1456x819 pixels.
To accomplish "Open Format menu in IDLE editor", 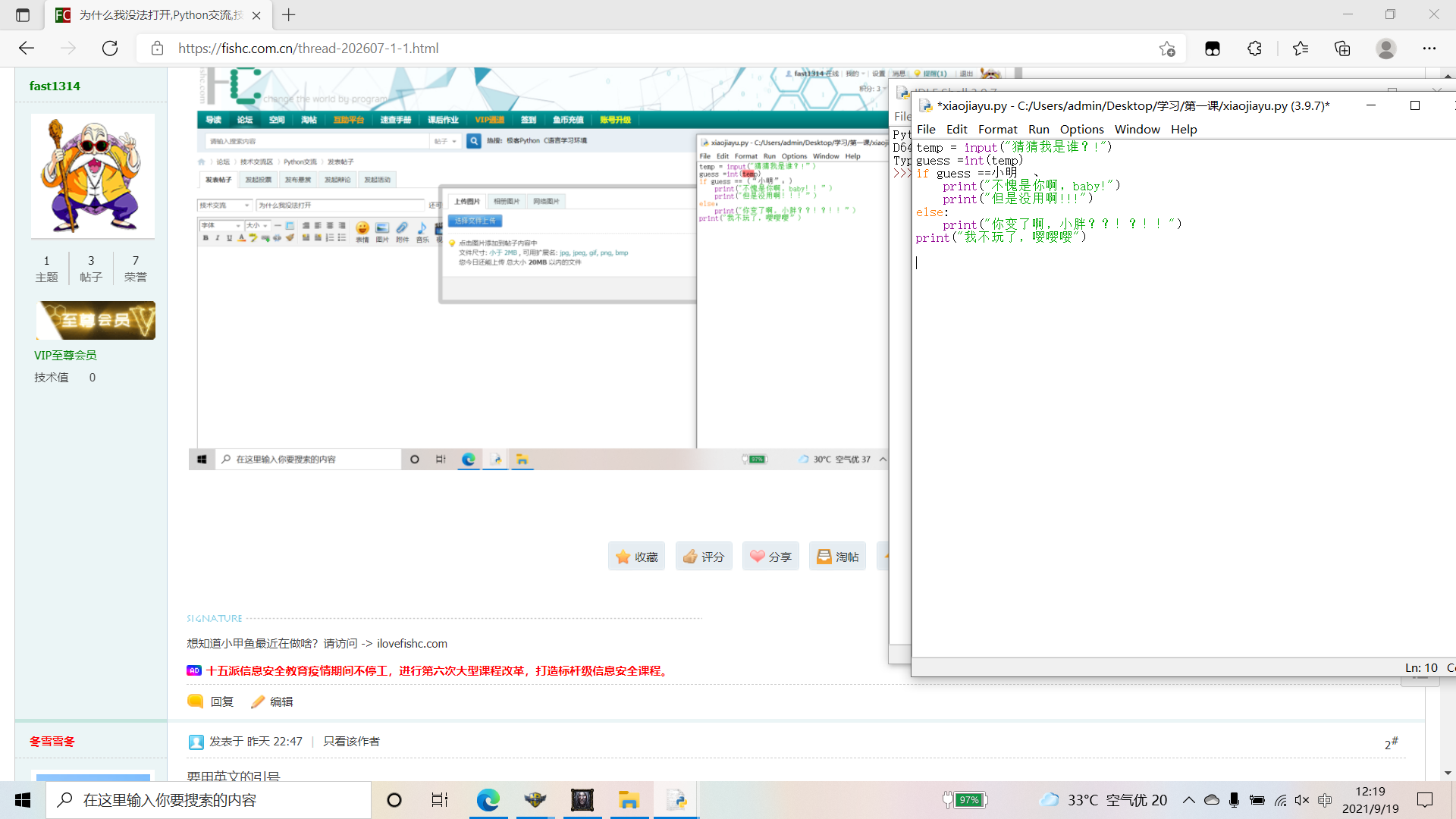I will pyautogui.click(x=997, y=130).
